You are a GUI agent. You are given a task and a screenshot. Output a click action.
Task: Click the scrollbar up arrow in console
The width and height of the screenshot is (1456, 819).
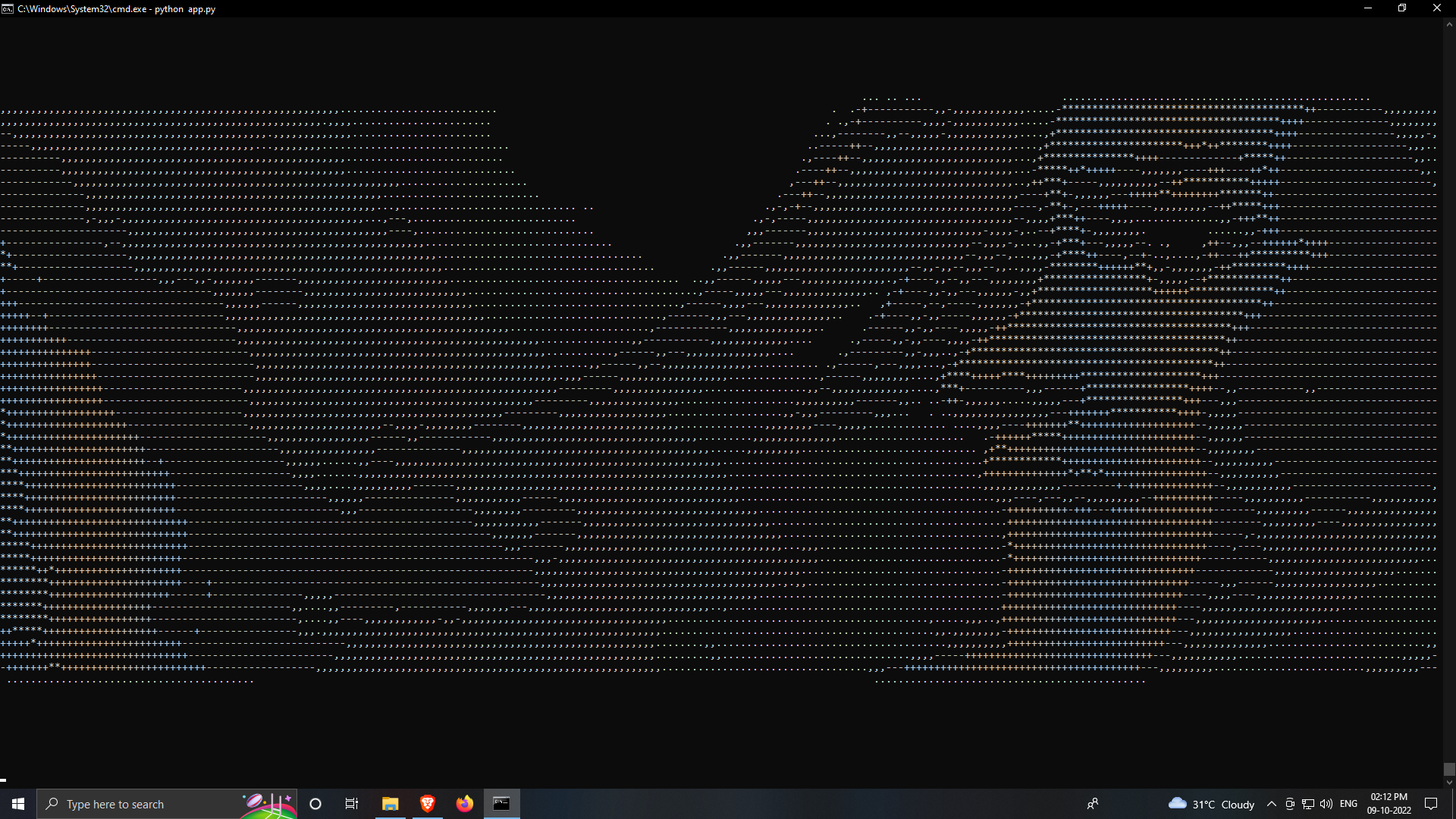pyautogui.click(x=1449, y=24)
